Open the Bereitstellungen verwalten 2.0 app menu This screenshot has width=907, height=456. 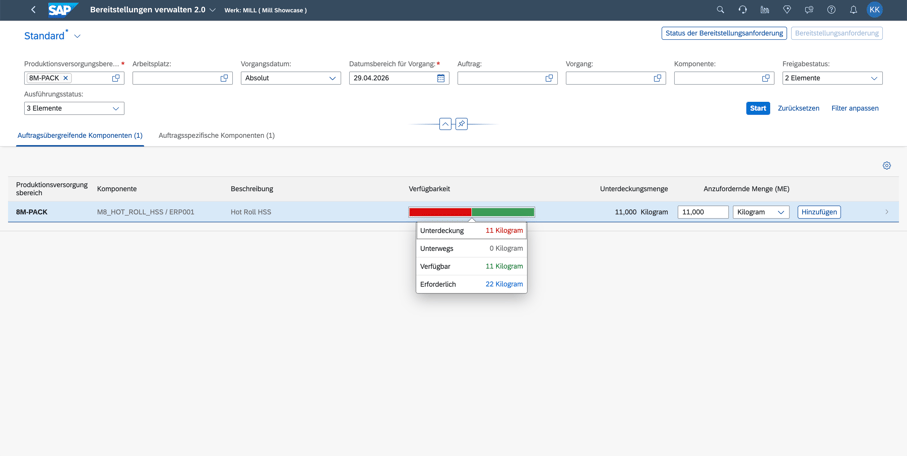(153, 10)
